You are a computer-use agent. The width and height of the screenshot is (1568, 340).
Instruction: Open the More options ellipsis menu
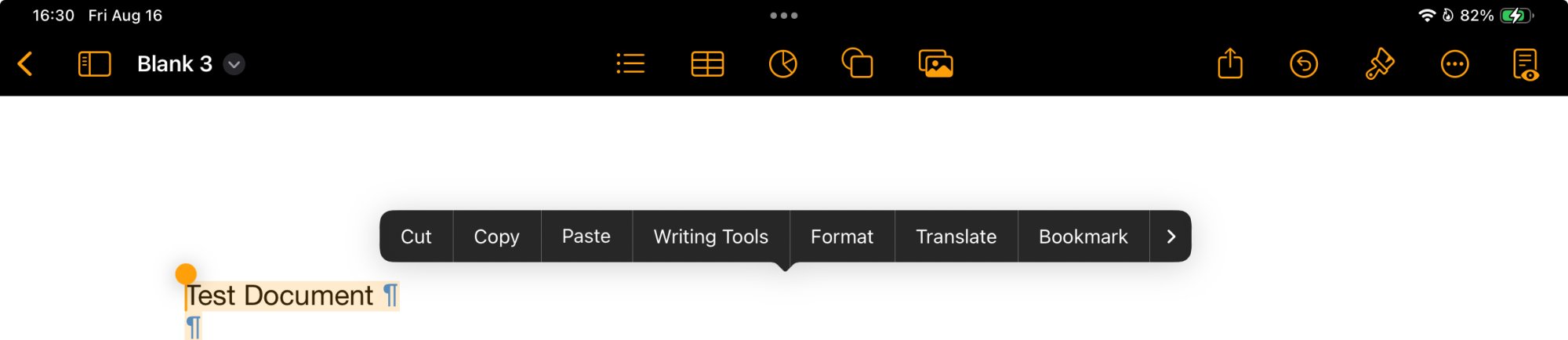pos(1454,64)
